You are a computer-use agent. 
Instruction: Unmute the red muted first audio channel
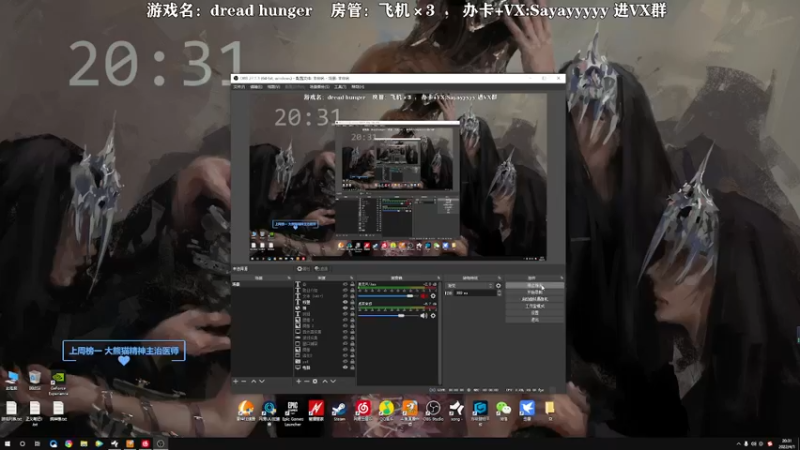click(x=423, y=296)
